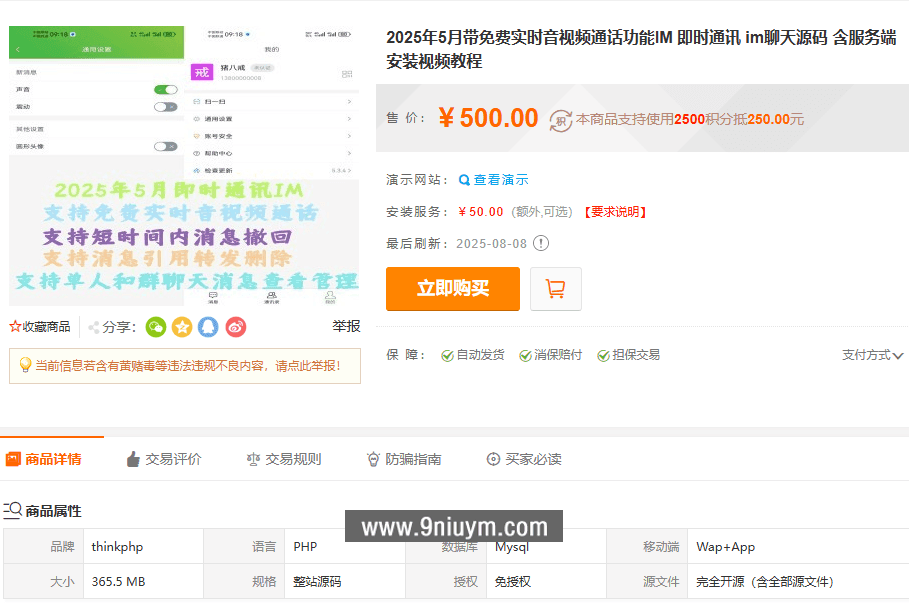Click the thumbs-up icon beside 交易评价
This screenshot has width=909, height=610.
click(x=132, y=459)
